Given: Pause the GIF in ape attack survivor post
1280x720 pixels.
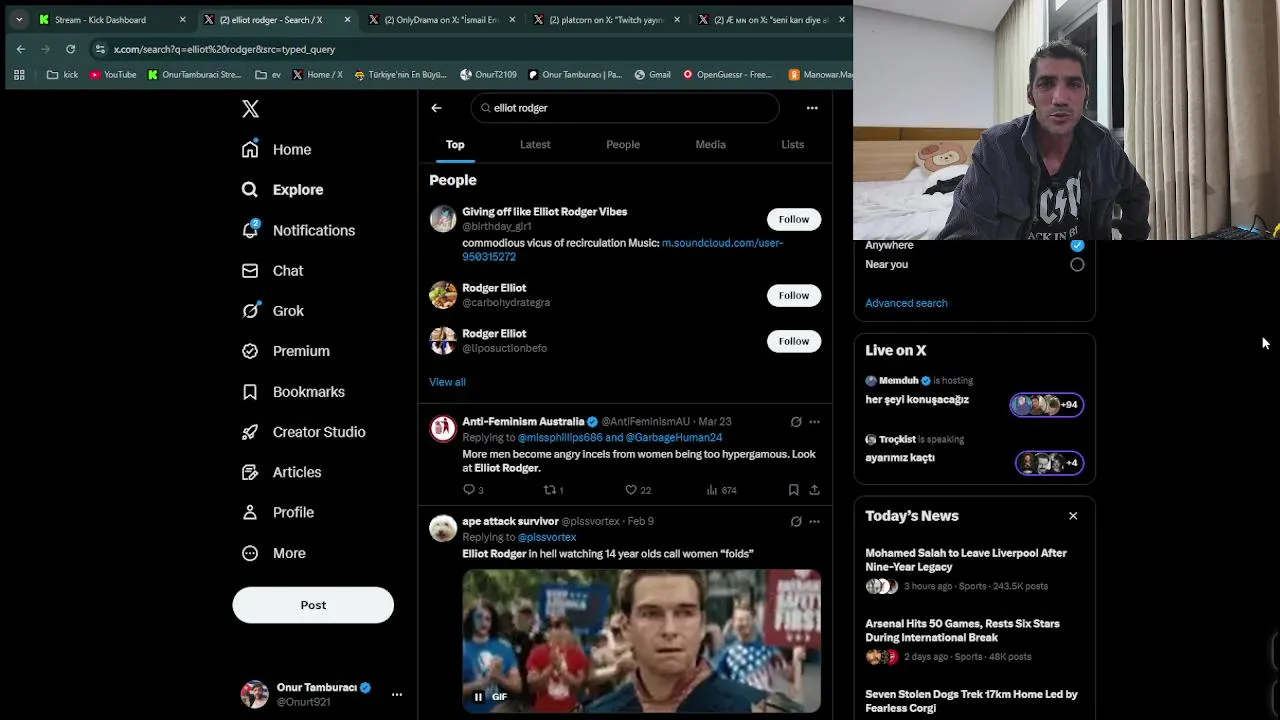Looking at the screenshot, I should [x=478, y=697].
